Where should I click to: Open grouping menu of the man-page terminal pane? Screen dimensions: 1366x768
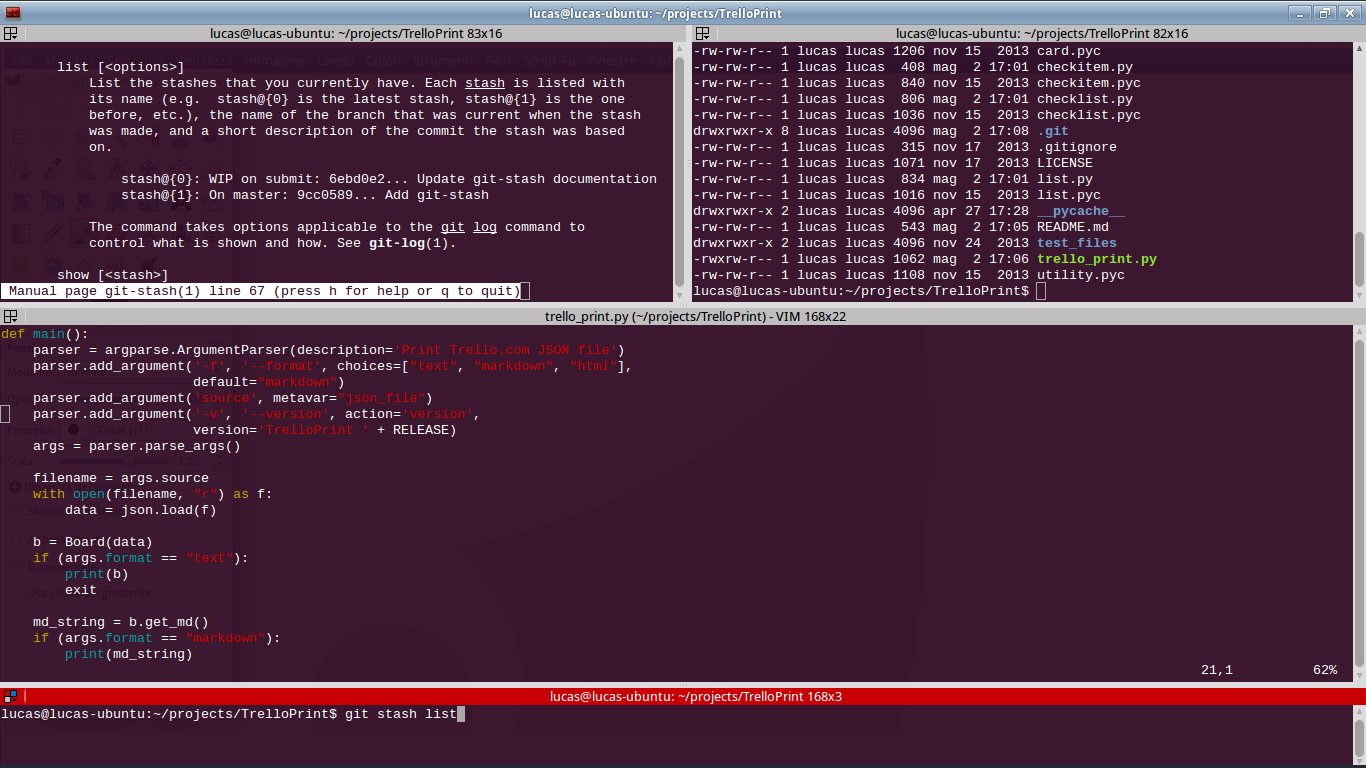tap(9, 33)
